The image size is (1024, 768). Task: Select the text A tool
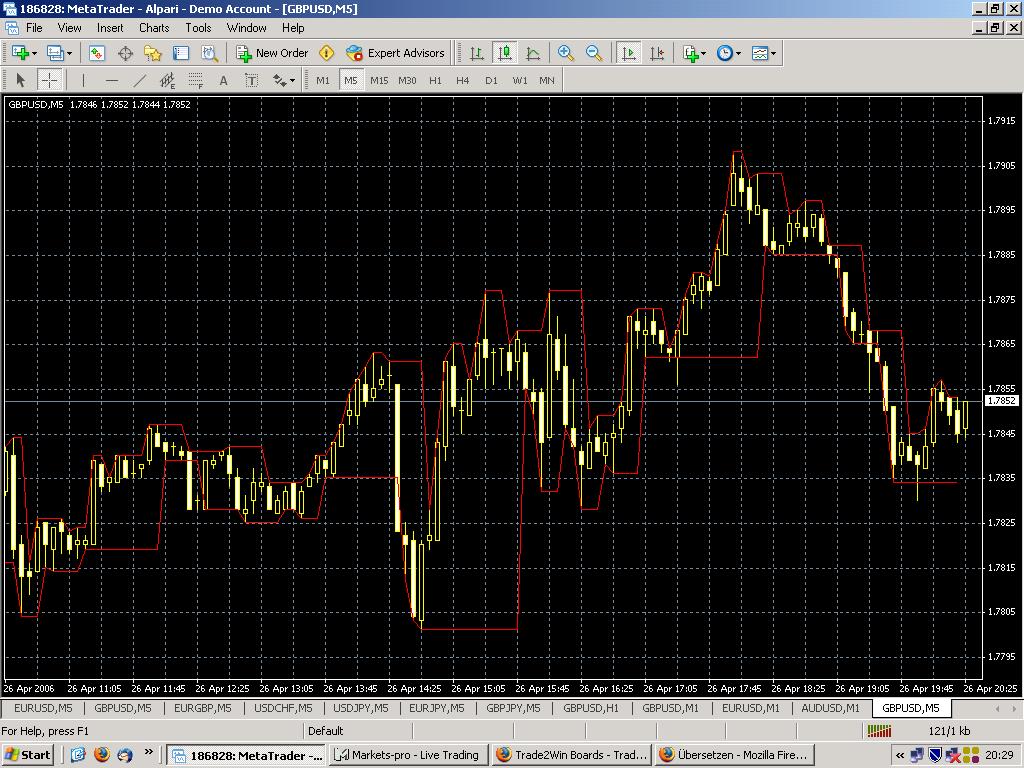click(223, 80)
